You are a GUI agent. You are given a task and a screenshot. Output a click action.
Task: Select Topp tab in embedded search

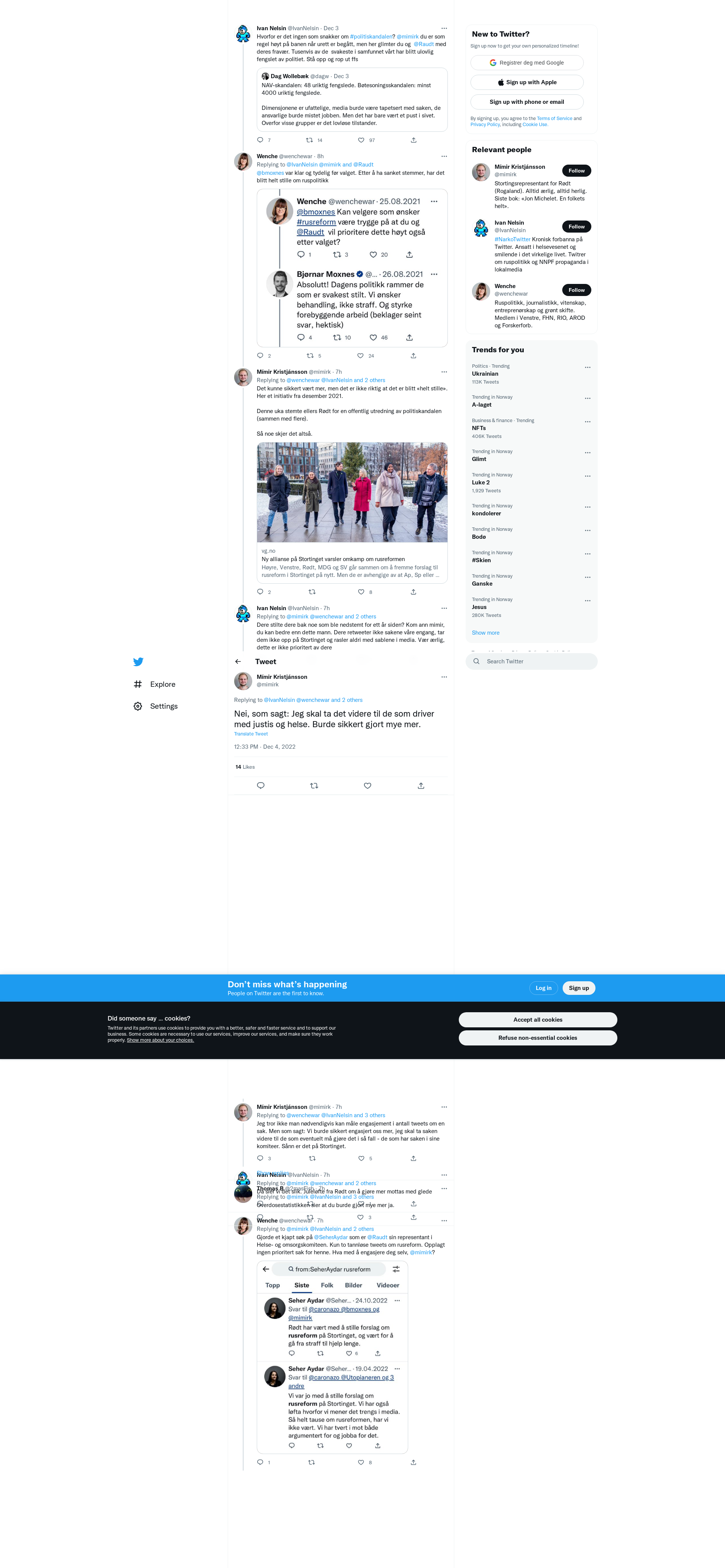(x=273, y=1285)
